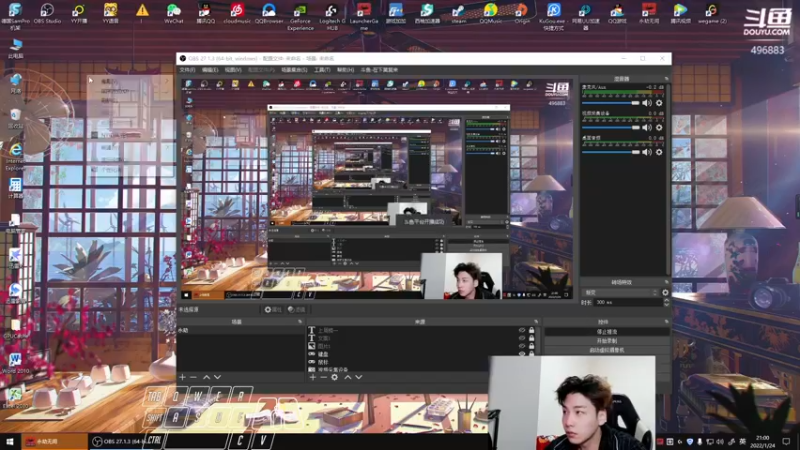Click the Start Virtual Camera button
The width and height of the screenshot is (800, 450).
coord(607,350)
